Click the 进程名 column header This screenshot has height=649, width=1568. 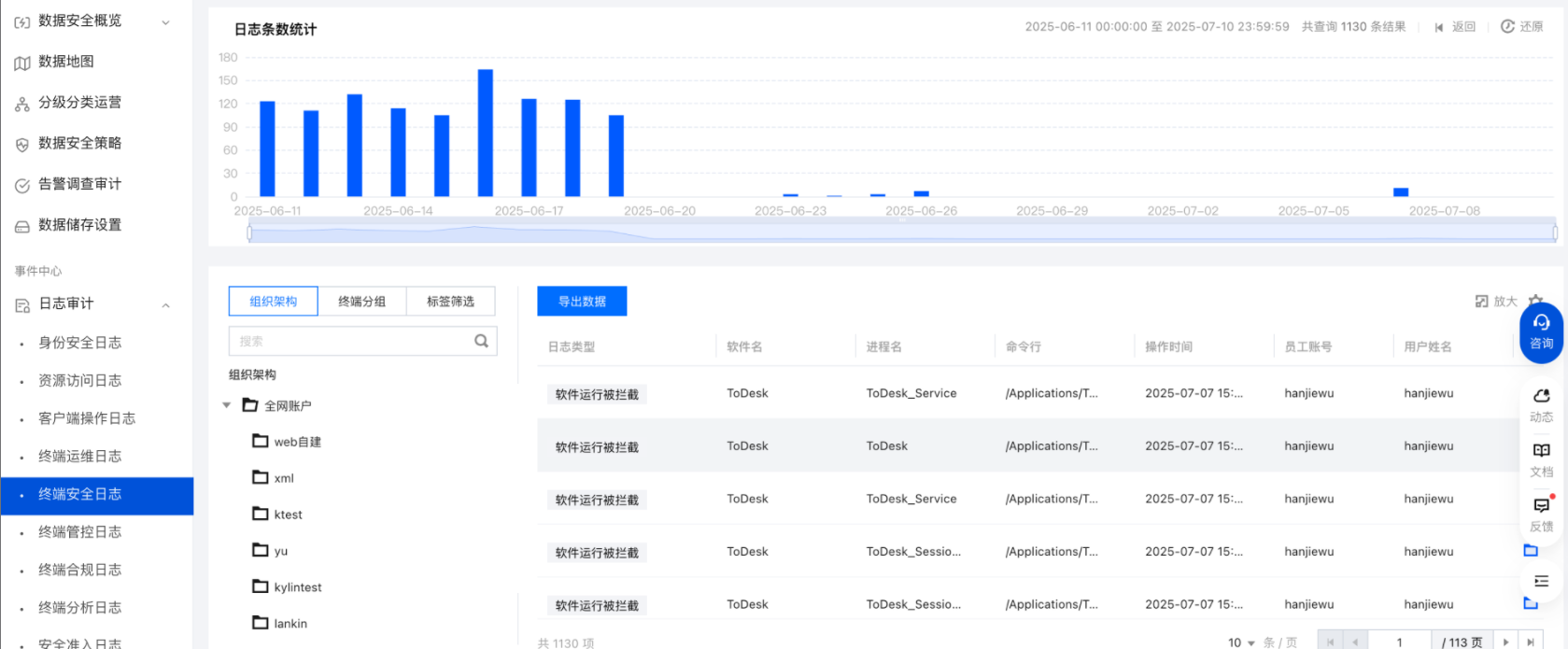pyautogui.click(x=883, y=346)
